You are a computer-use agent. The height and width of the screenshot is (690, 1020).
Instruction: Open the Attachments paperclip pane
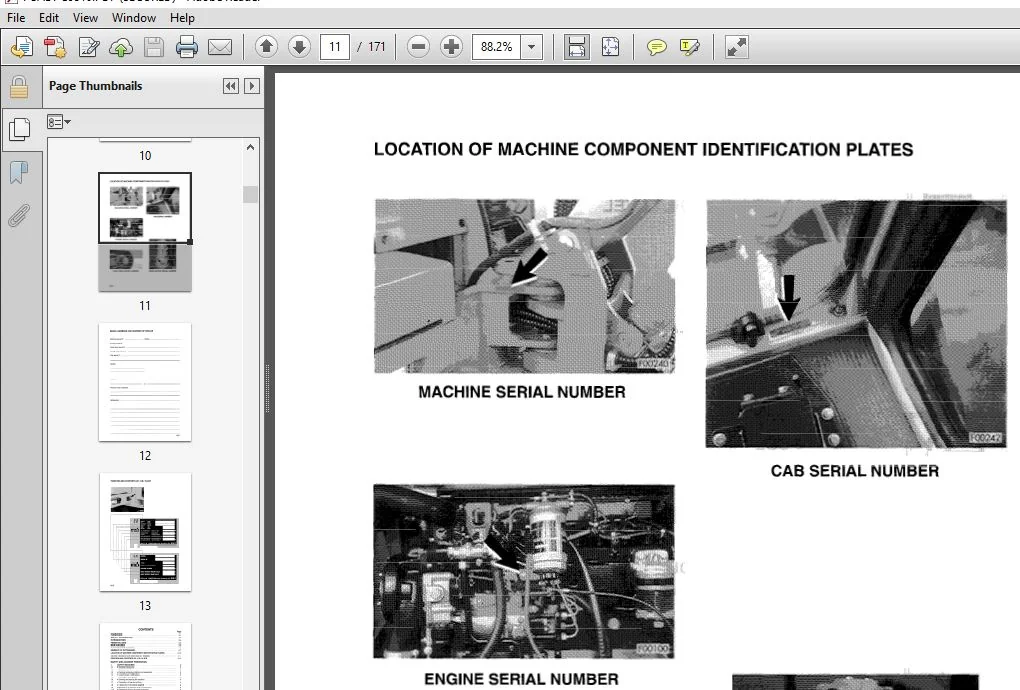[x=19, y=215]
